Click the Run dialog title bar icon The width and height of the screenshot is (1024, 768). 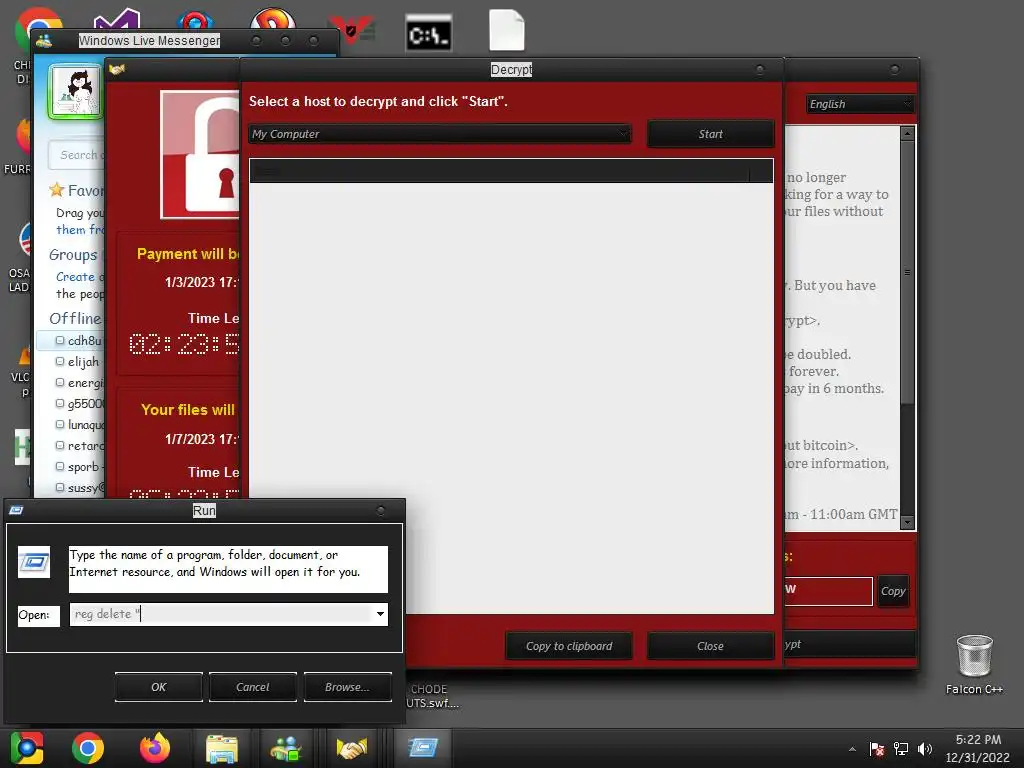tap(16, 510)
